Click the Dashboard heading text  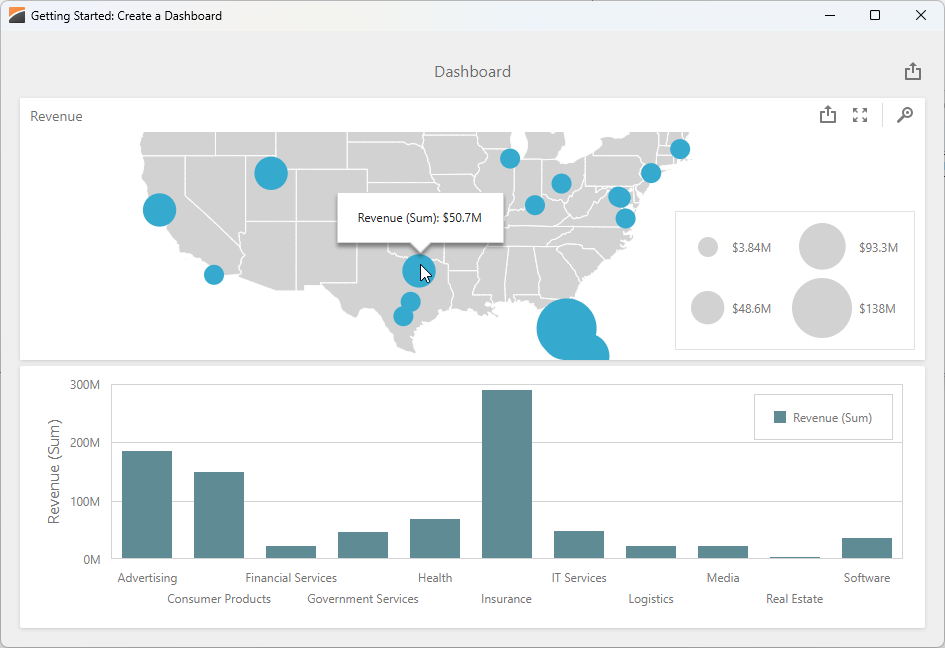tap(472, 71)
